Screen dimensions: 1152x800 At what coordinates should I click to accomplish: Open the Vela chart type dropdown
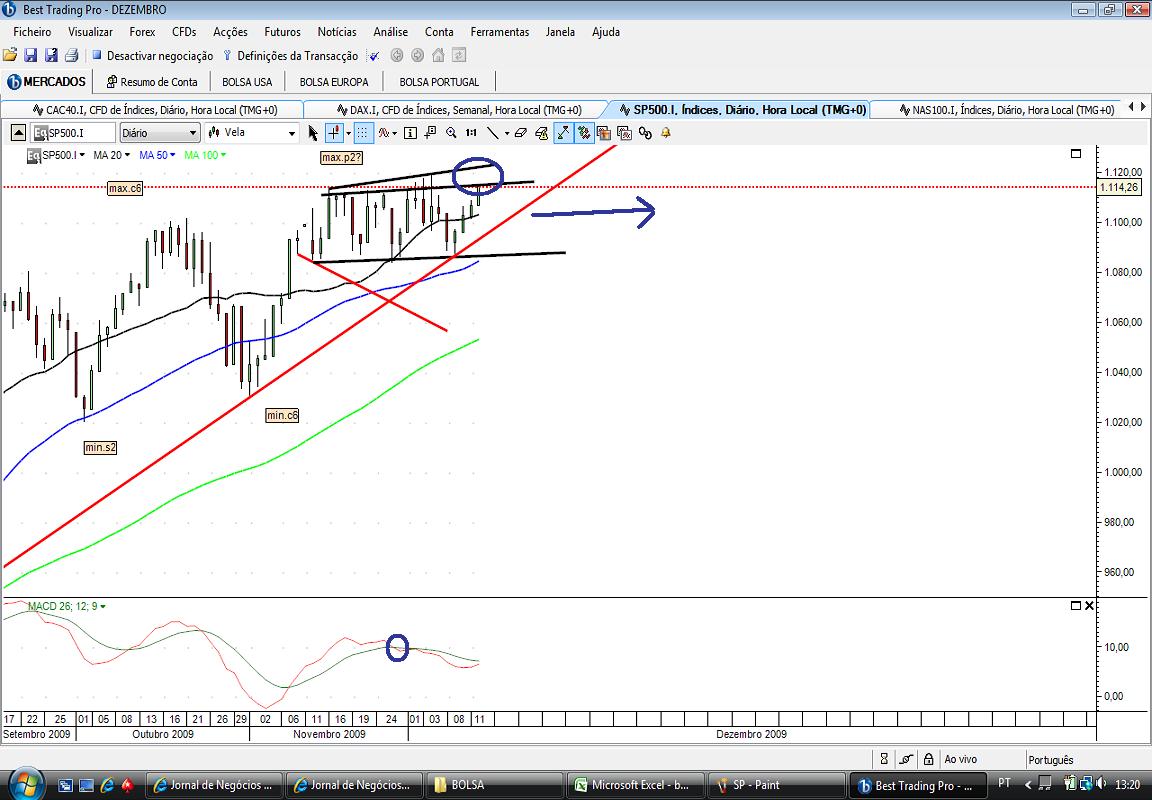pyautogui.click(x=251, y=133)
